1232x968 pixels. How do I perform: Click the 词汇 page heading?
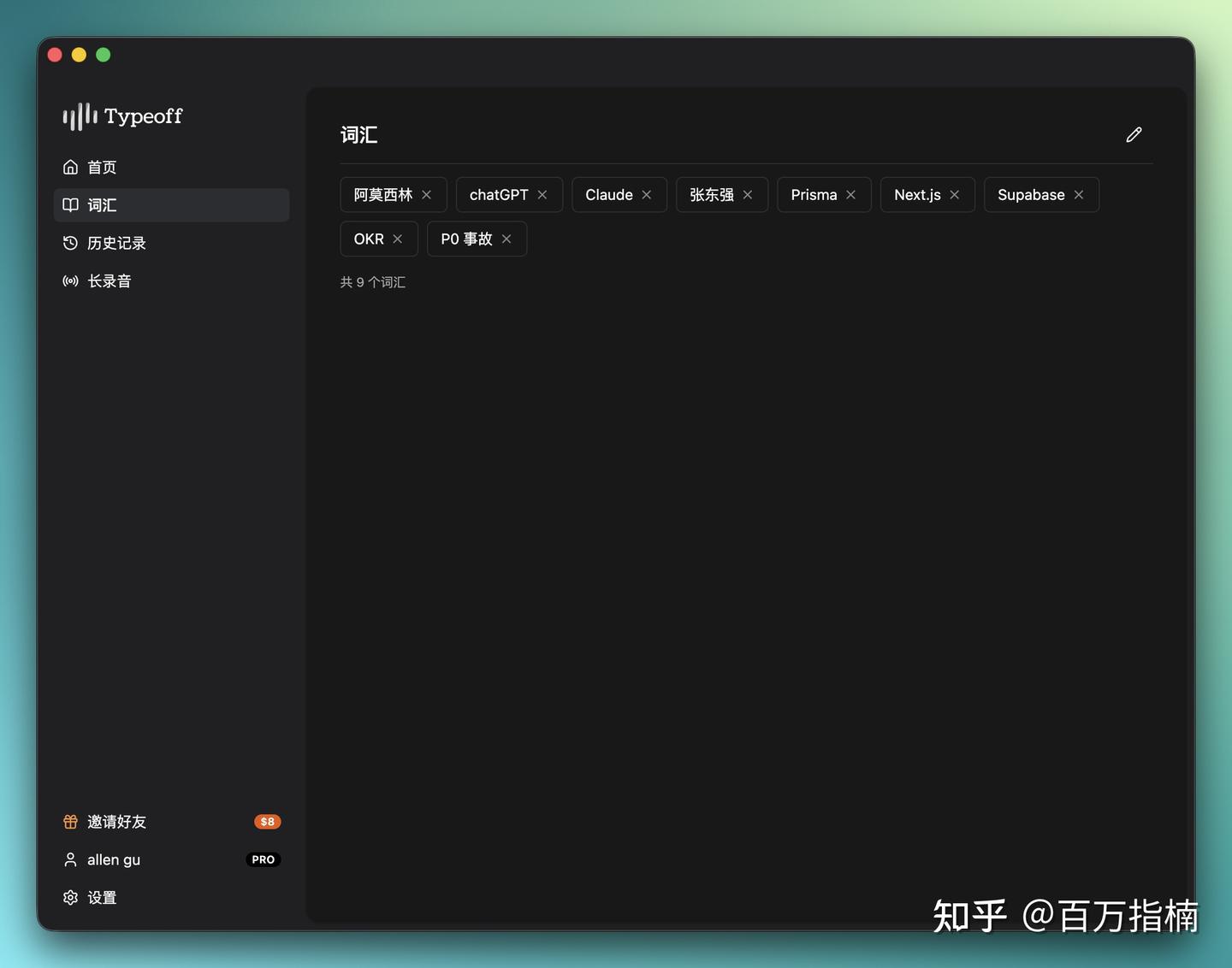(x=359, y=135)
